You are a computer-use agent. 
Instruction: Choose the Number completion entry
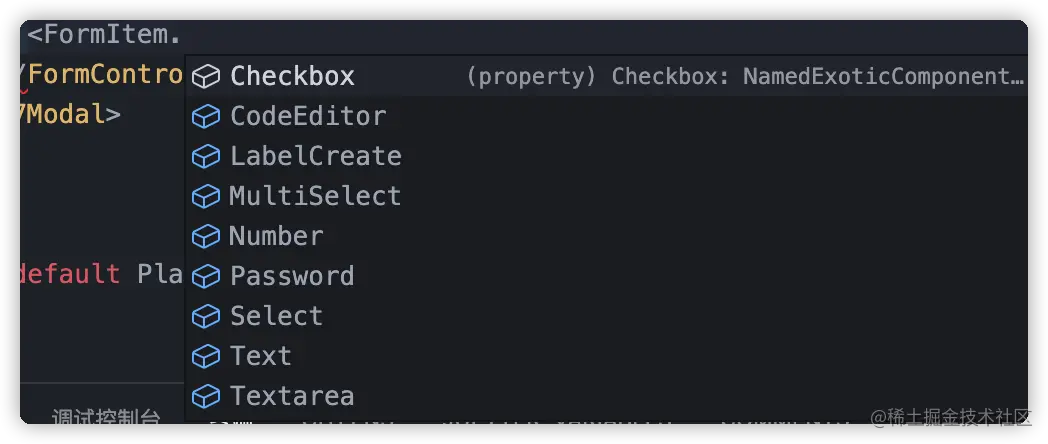point(276,237)
